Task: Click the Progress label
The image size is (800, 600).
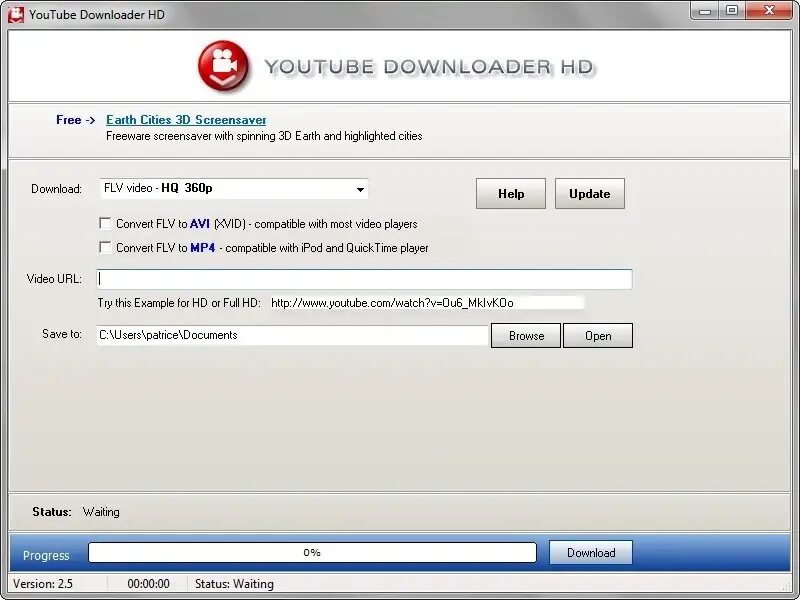Action: [46, 556]
